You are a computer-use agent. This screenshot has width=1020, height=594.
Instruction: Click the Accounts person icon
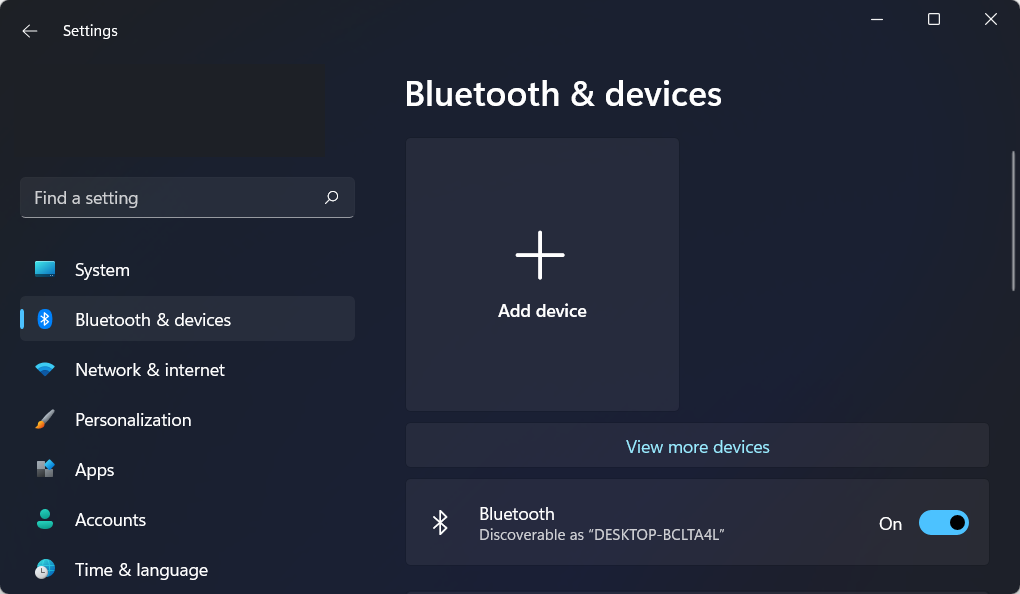pyautogui.click(x=45, y=519)
